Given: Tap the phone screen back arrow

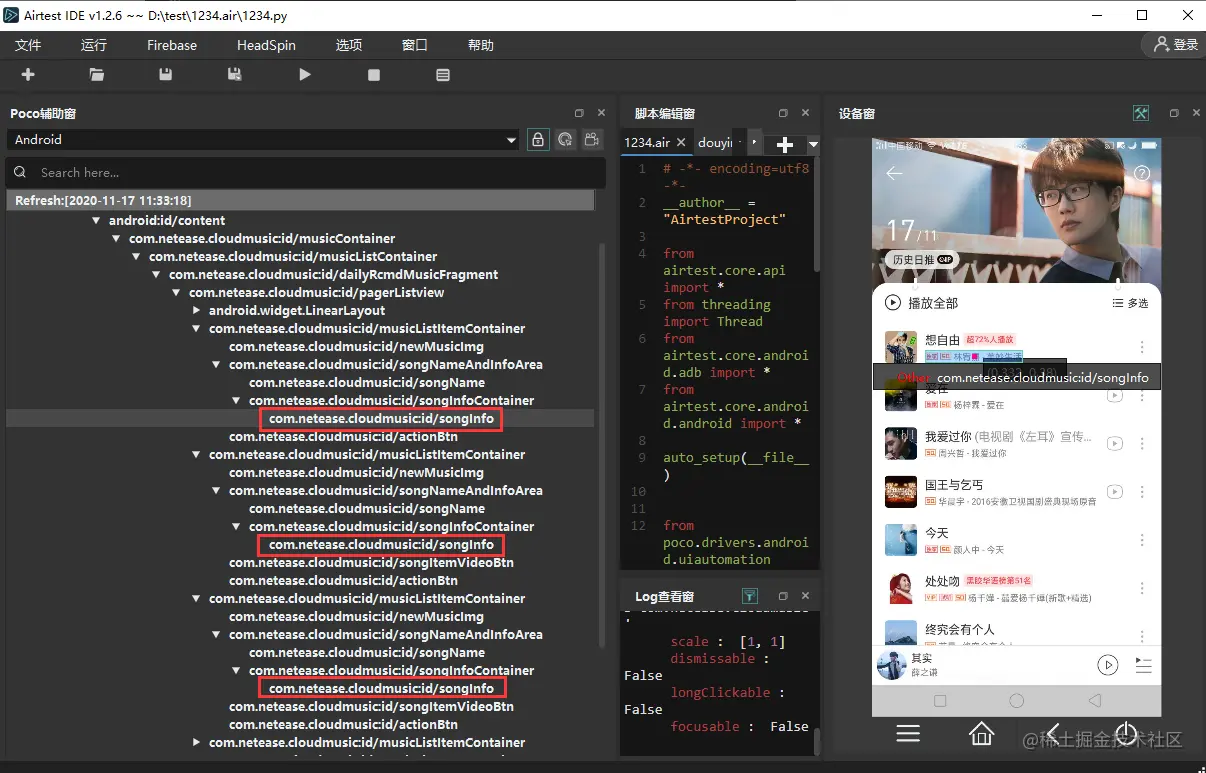Looking at the screenshot, I should click(894, 174).
